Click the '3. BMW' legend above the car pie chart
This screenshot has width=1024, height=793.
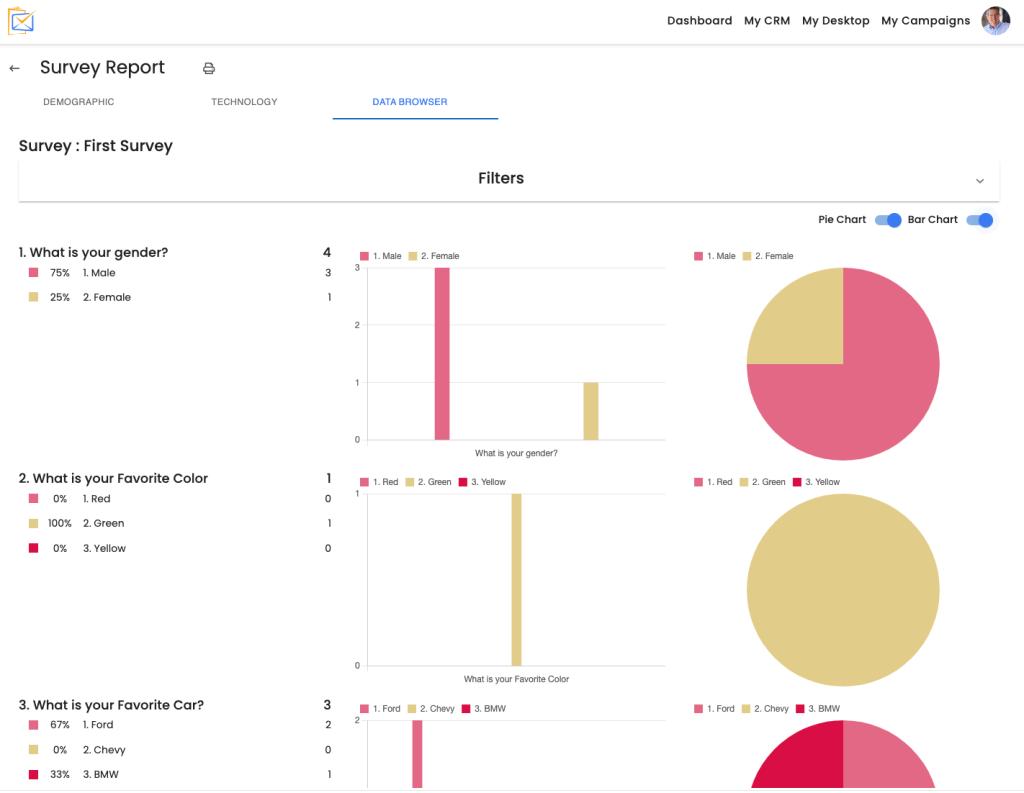pyautogui.click(x=822, y=708)
